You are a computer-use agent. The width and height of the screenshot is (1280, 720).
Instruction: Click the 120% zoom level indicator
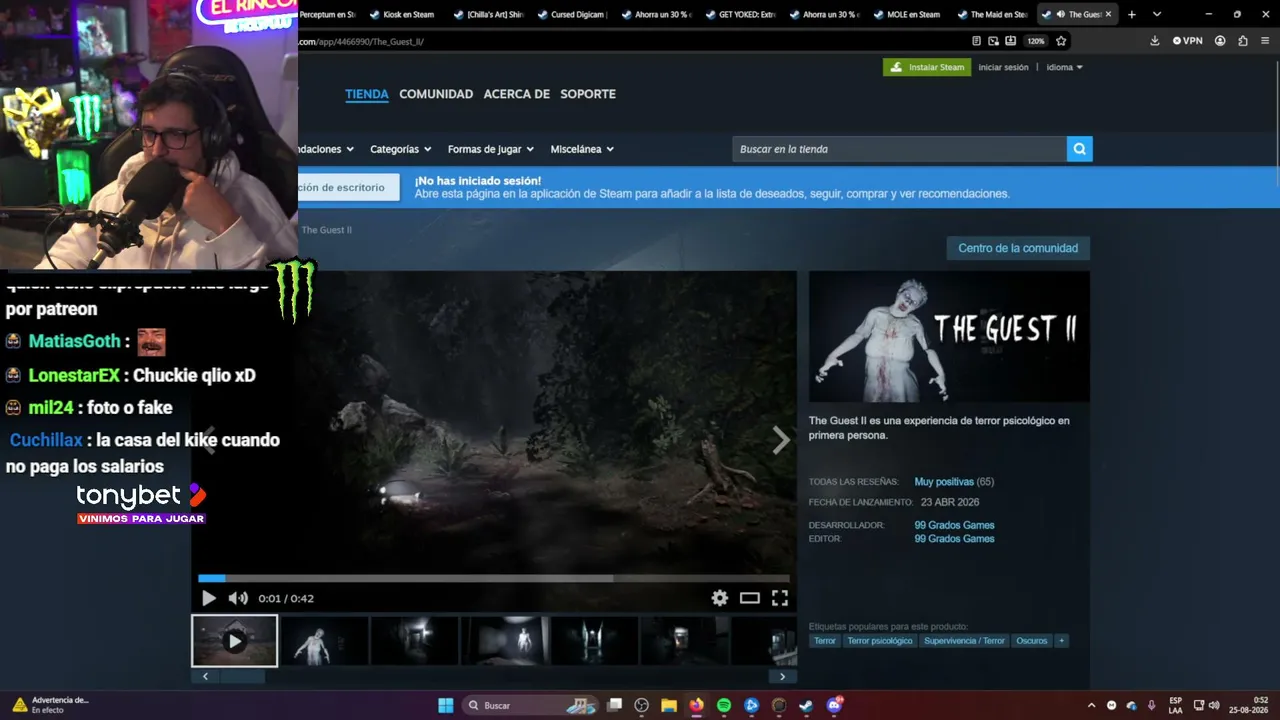(x=1036, y=41)
